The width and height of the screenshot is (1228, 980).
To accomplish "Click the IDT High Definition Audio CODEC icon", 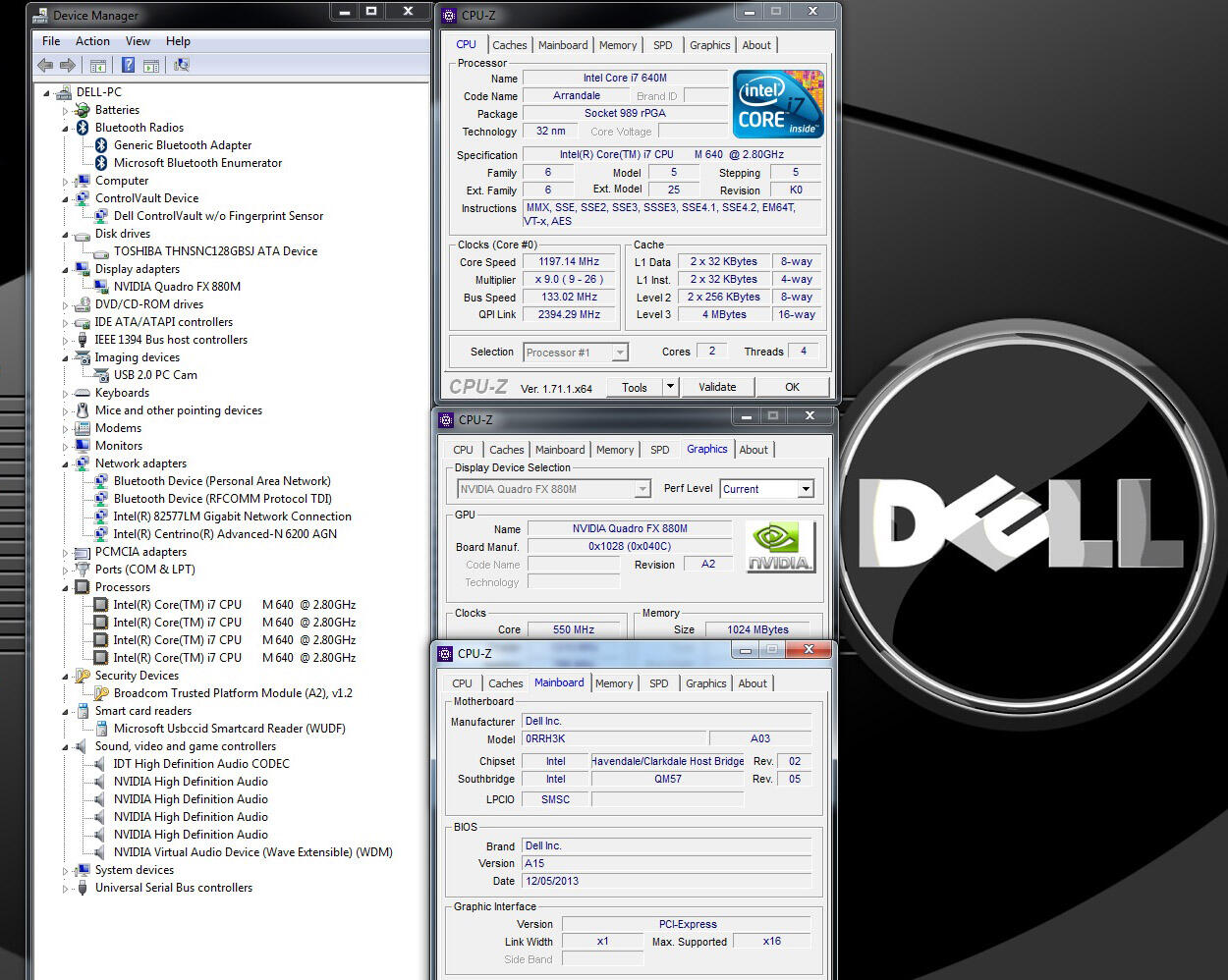I will click(x=101, y=764).
